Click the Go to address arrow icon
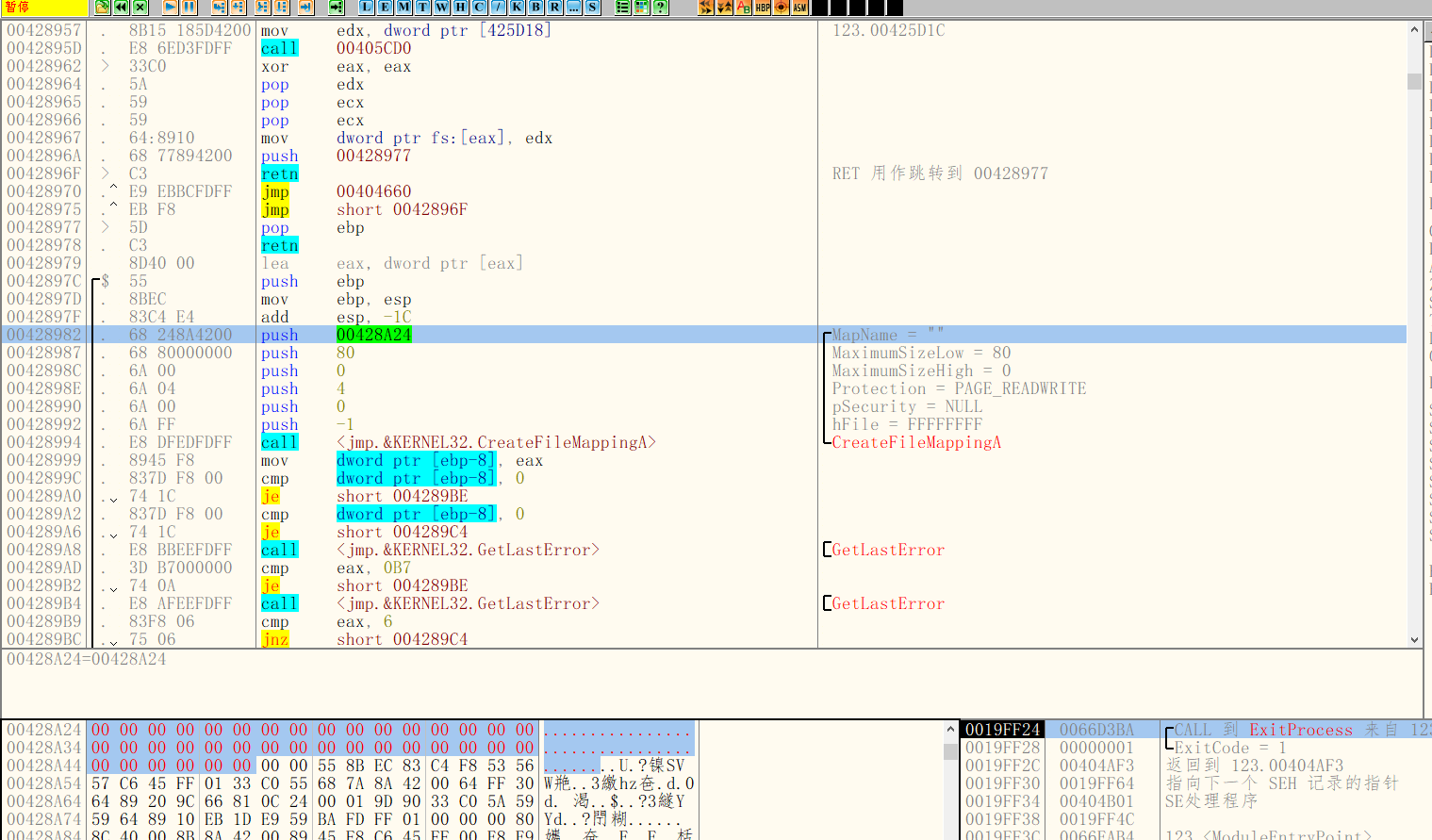The width and height of the screenshot is (1432, 840). pyautogui.click(x=337, y=8)
